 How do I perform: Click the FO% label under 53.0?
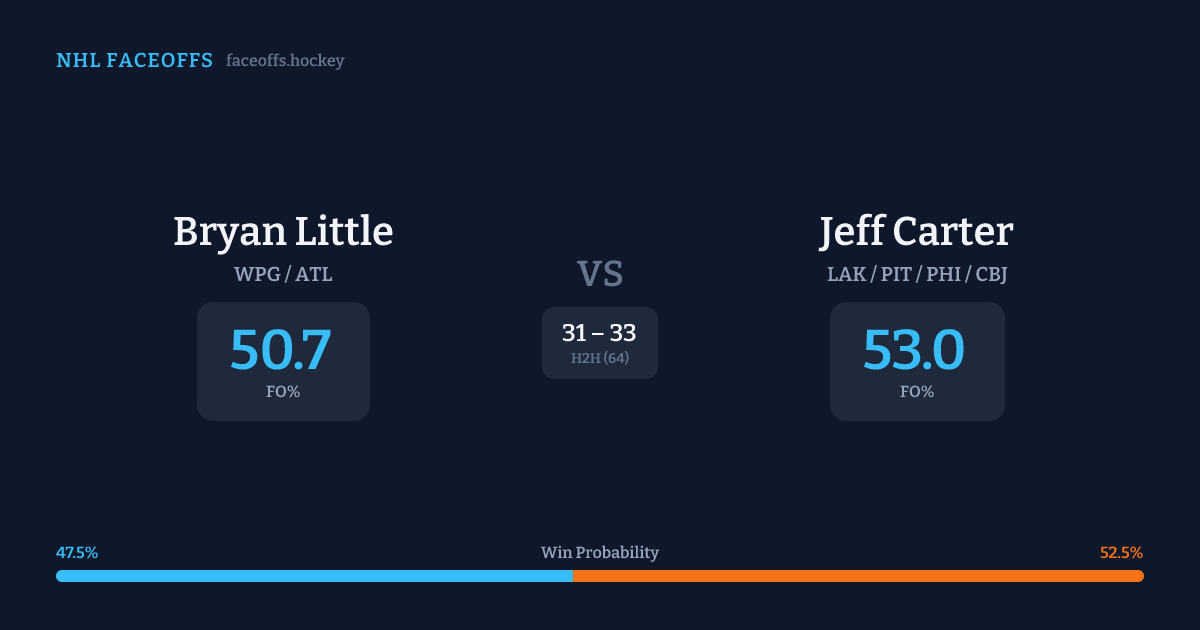[917, 392]
